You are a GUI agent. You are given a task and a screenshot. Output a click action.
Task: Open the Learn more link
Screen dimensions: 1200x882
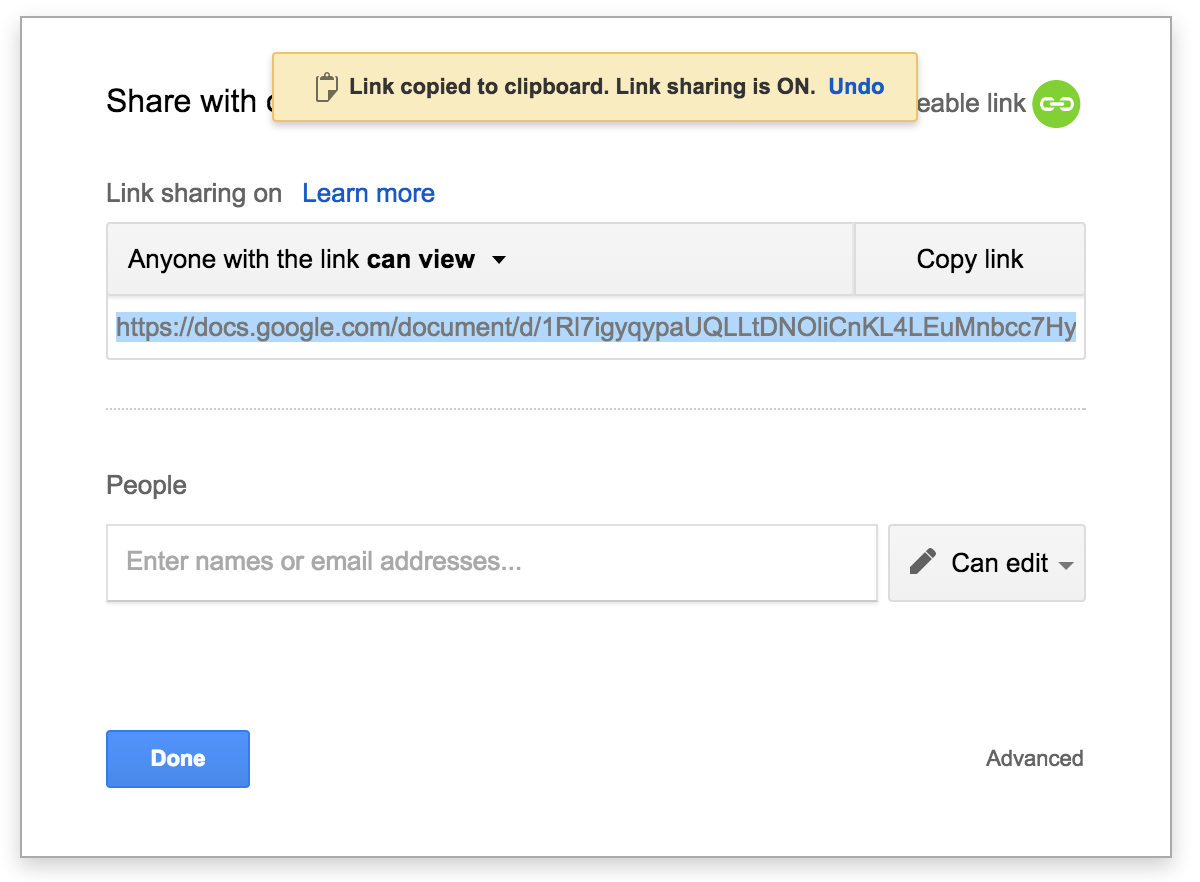coord(369,193)
